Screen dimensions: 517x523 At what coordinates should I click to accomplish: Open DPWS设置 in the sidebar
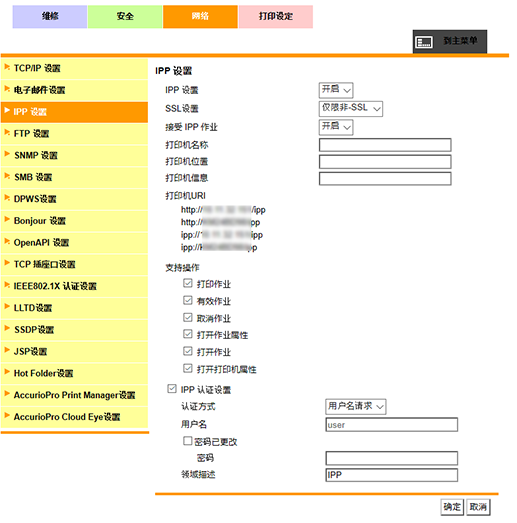click(74, 199)
